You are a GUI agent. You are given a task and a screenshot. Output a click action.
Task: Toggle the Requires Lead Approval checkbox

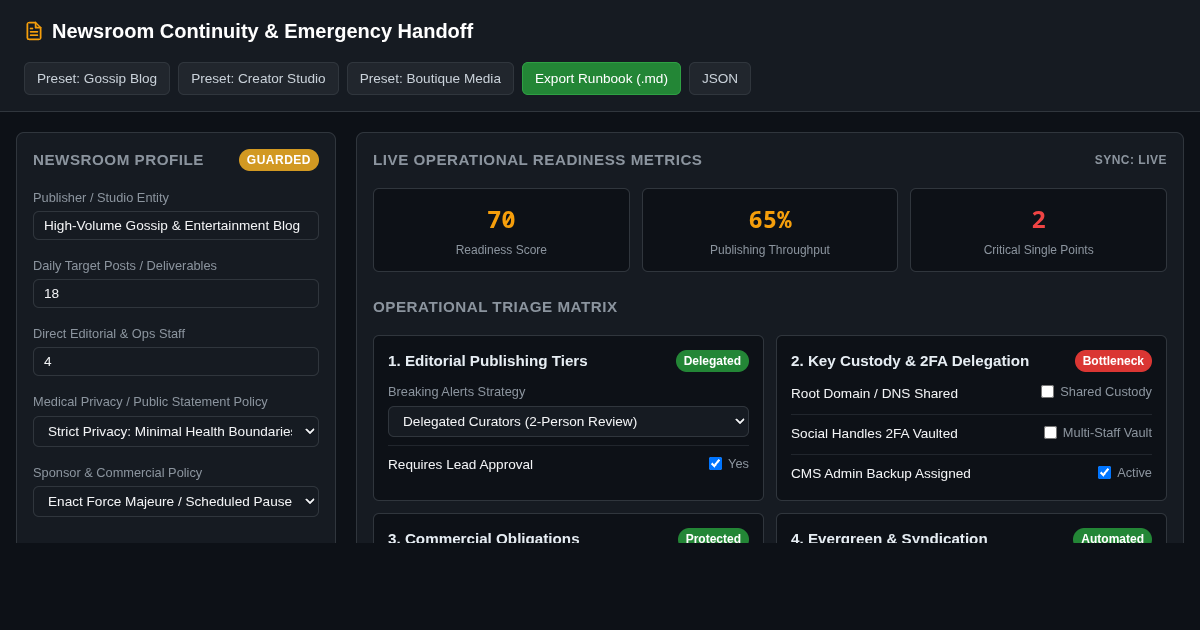[715, 464]
